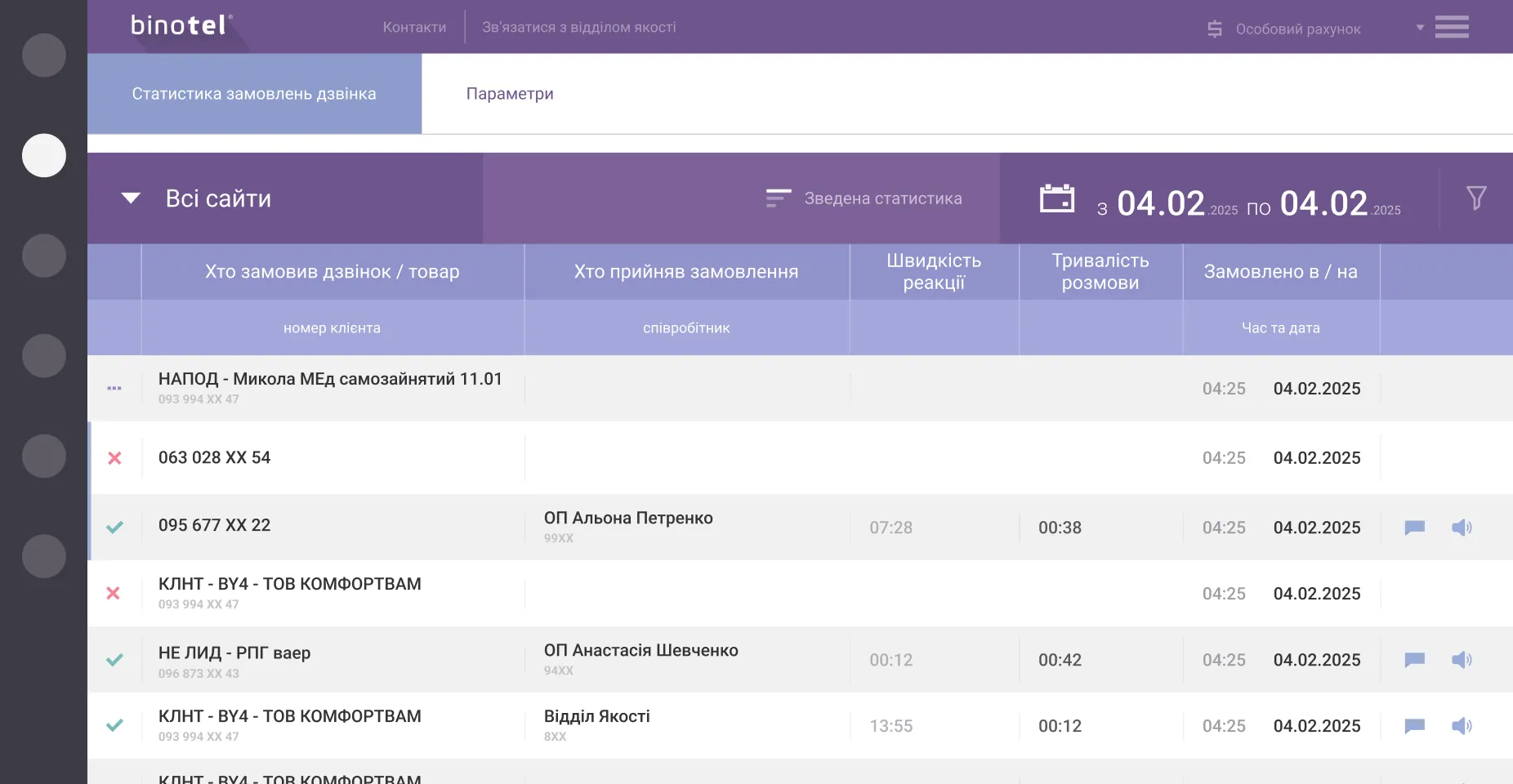Select the highlighted white sidebar circle
The height and width of the screenshot is (784, 1513).
click(x=44, y=155)
